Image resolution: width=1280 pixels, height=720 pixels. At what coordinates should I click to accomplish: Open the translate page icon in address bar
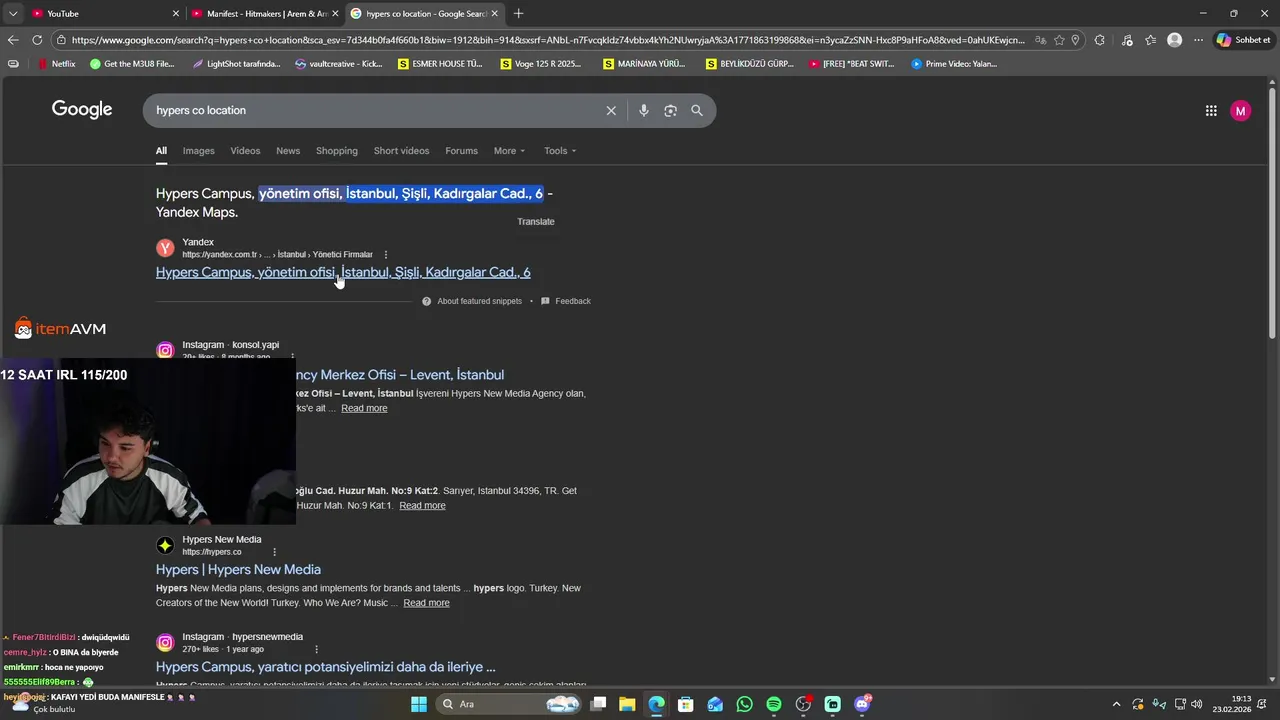(1041, 40)
